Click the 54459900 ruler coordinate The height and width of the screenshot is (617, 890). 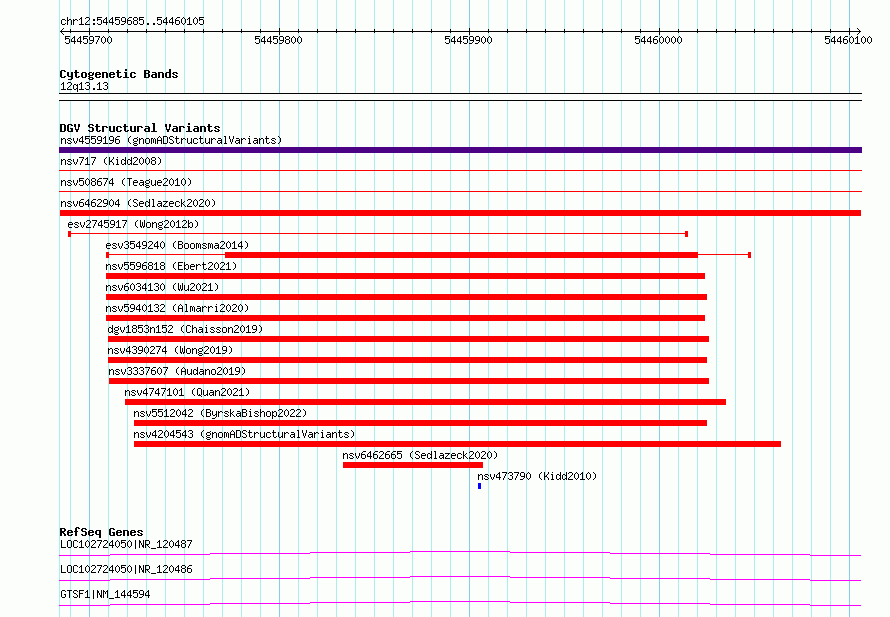(468, 40)
